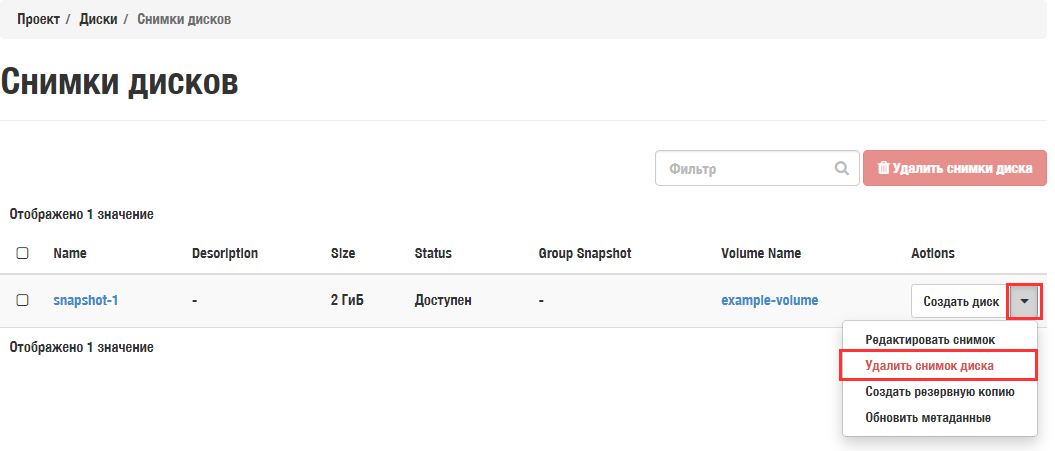Toggle the select-all checkbox in table header
Image resolution: width=1055 pixels, height=451 pixels.
(22, 254)
